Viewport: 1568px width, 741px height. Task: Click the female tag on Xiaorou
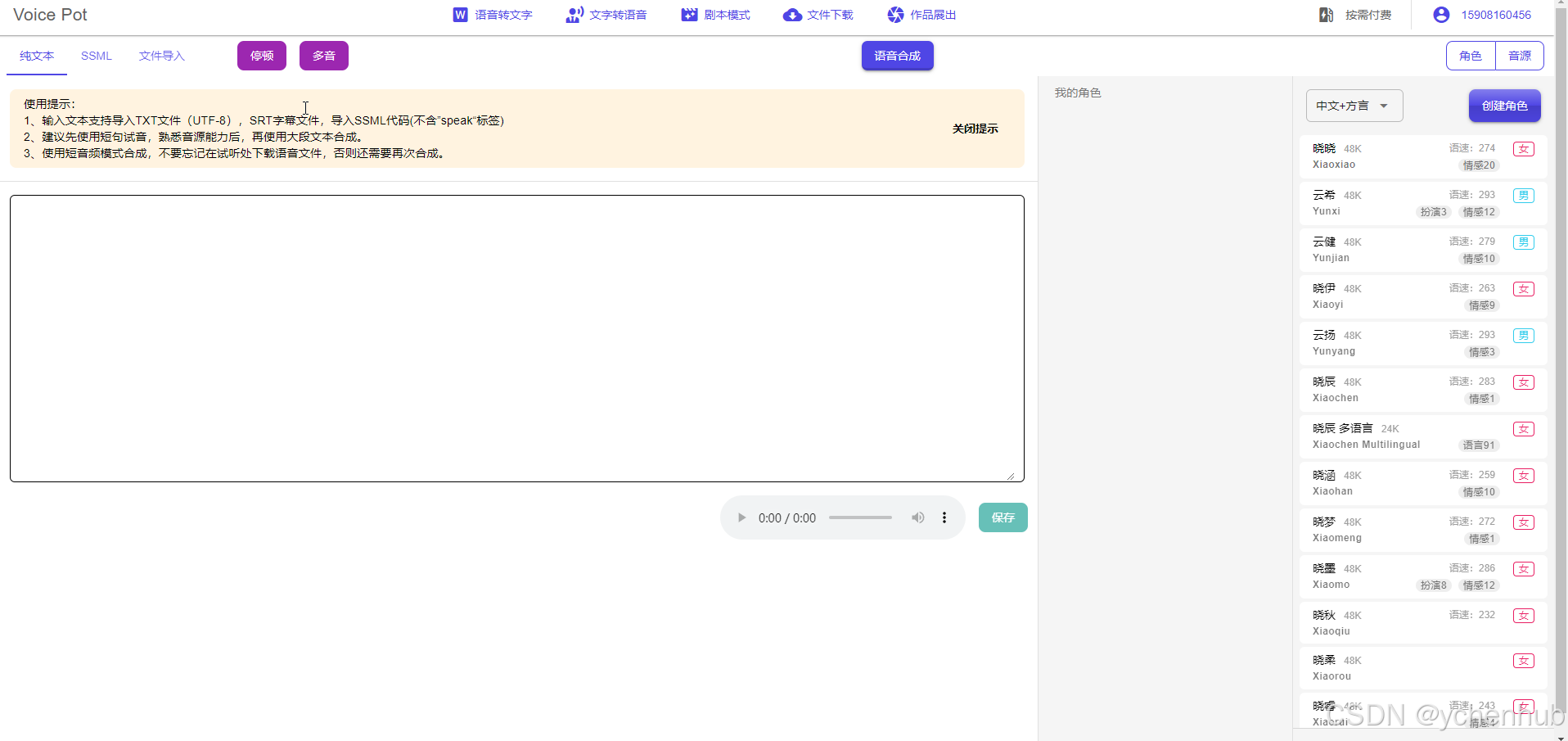coord(1524,661)
